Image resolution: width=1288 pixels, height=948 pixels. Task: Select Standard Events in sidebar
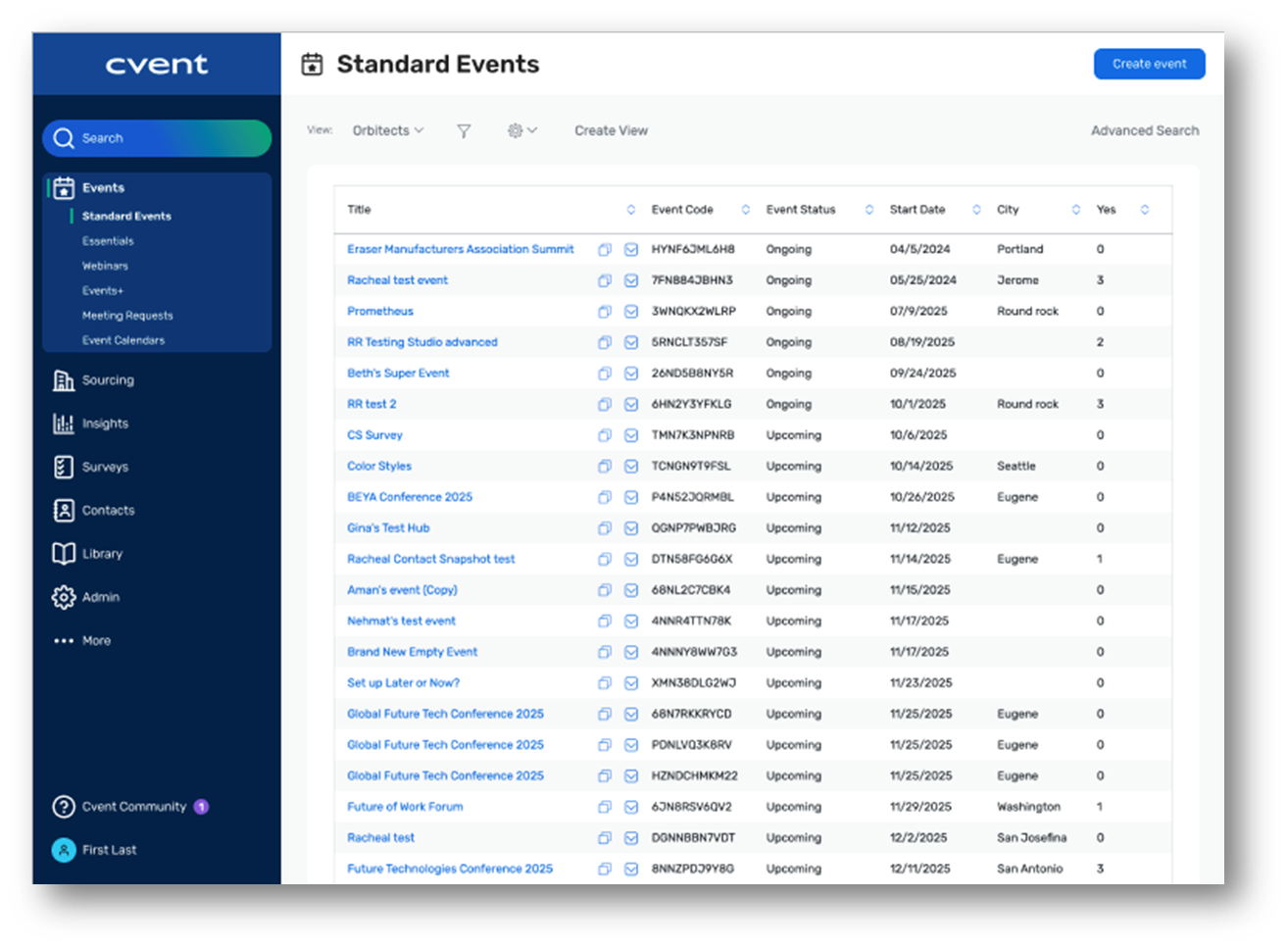tap(126, 216)
